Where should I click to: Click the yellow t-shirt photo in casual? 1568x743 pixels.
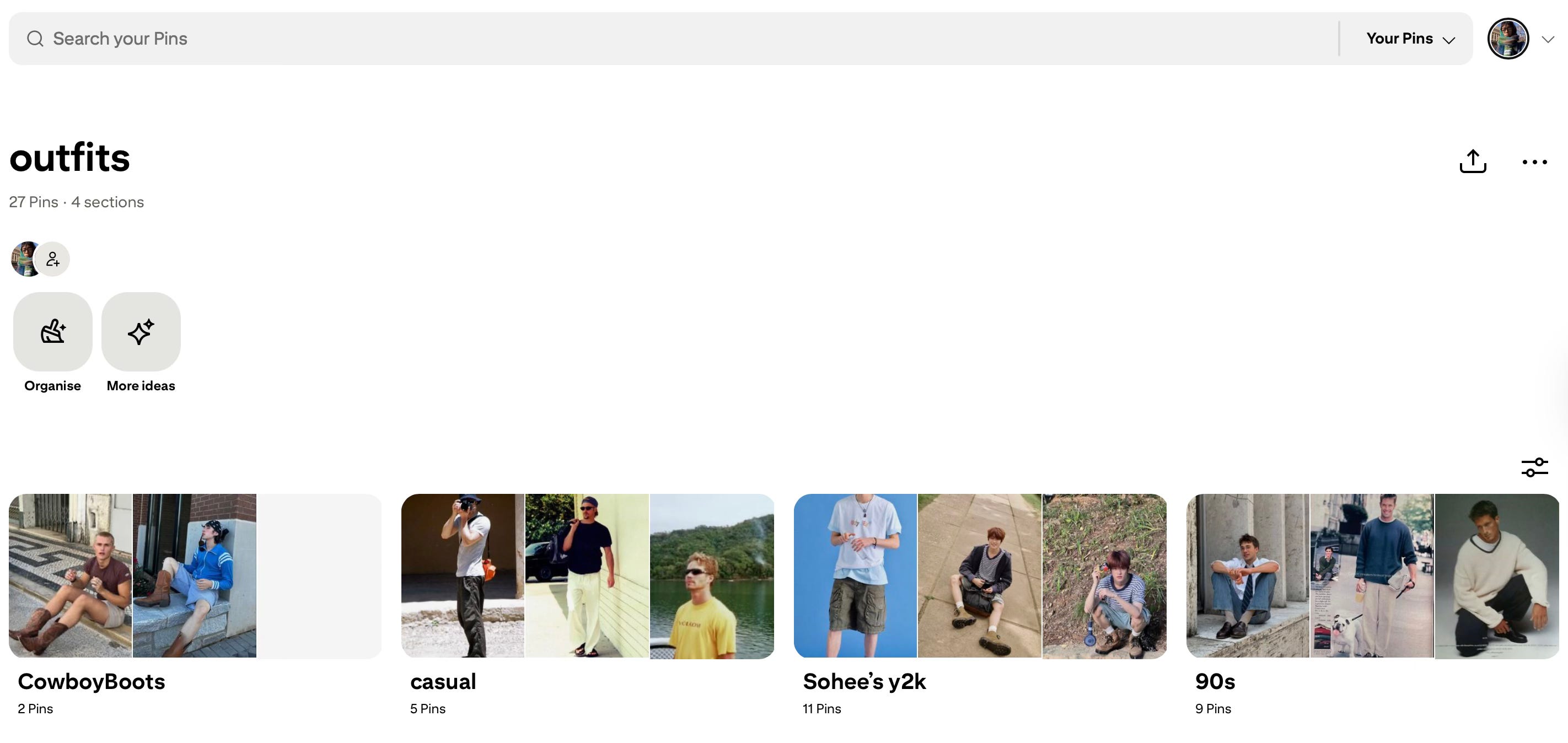(x=712, y=575)
